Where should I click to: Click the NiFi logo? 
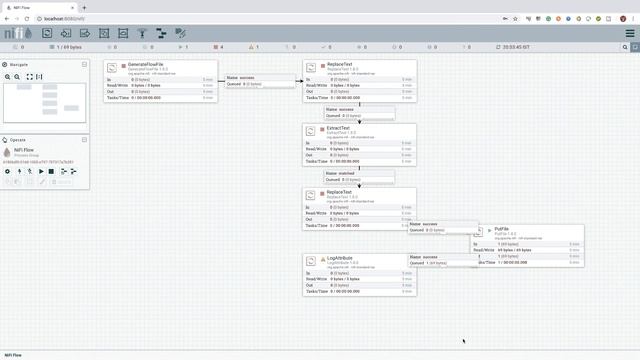[18, 33]
